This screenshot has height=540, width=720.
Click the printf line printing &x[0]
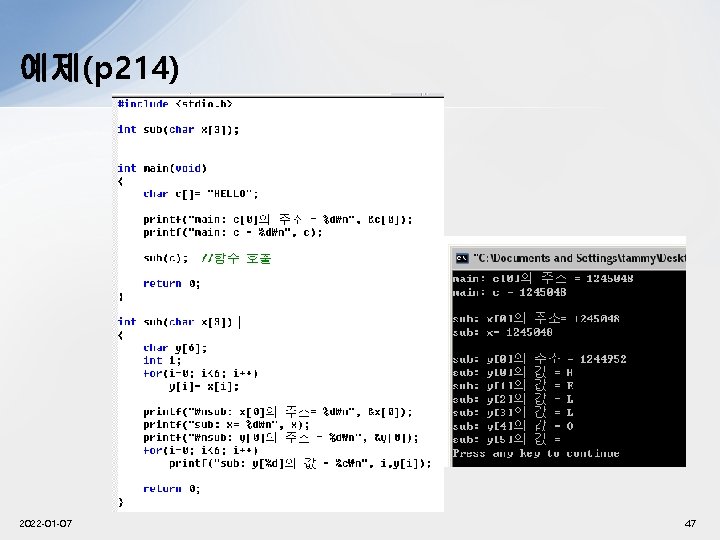coord(278,412)
